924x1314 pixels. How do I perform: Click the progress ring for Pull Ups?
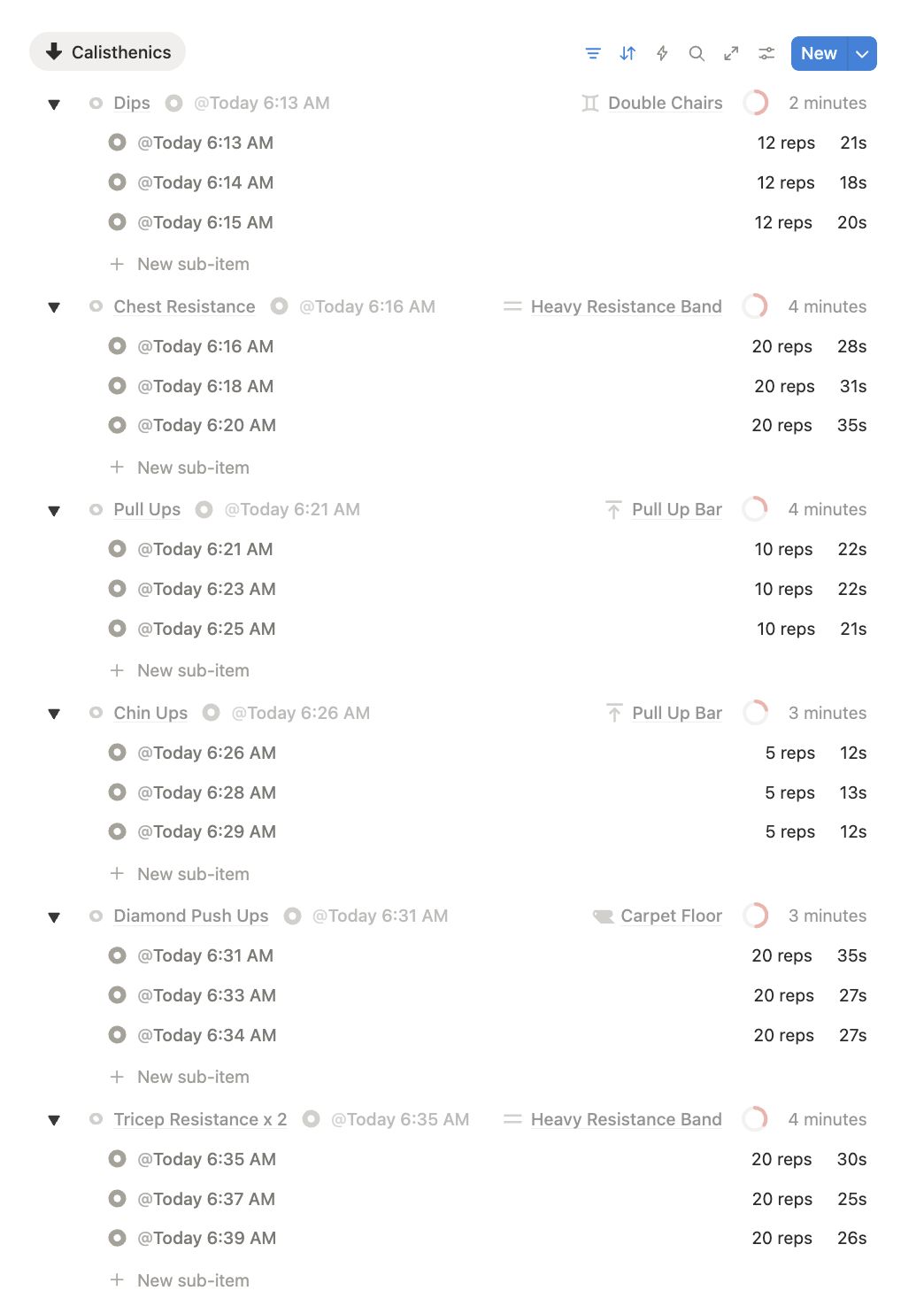point(755,509)
